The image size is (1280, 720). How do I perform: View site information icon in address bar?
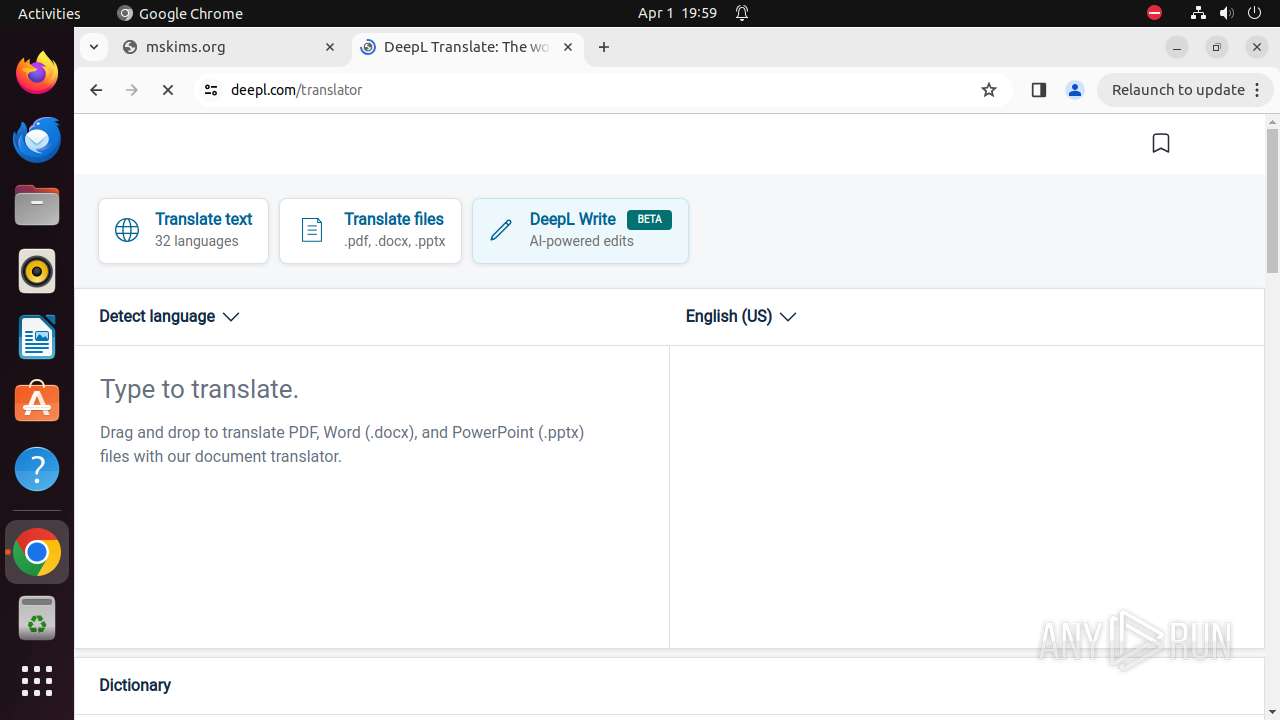[210, 90]
